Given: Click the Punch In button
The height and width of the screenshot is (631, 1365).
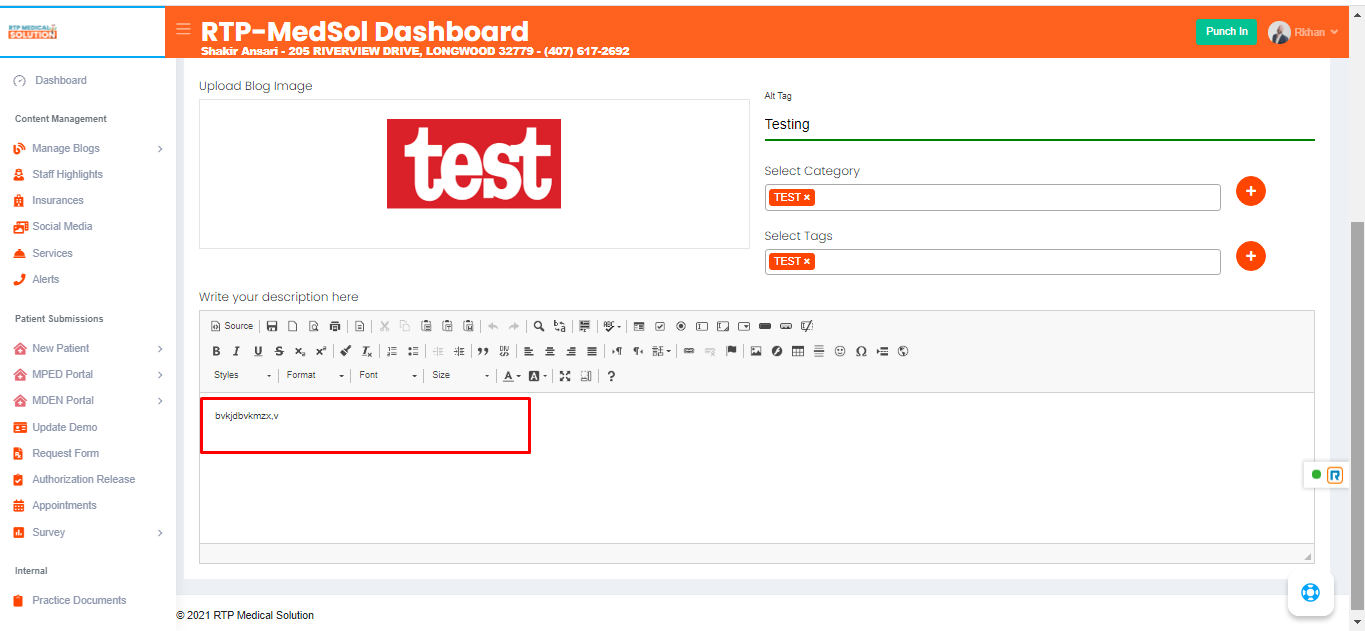Looking at the screenshot, I should click(1226, 32).
